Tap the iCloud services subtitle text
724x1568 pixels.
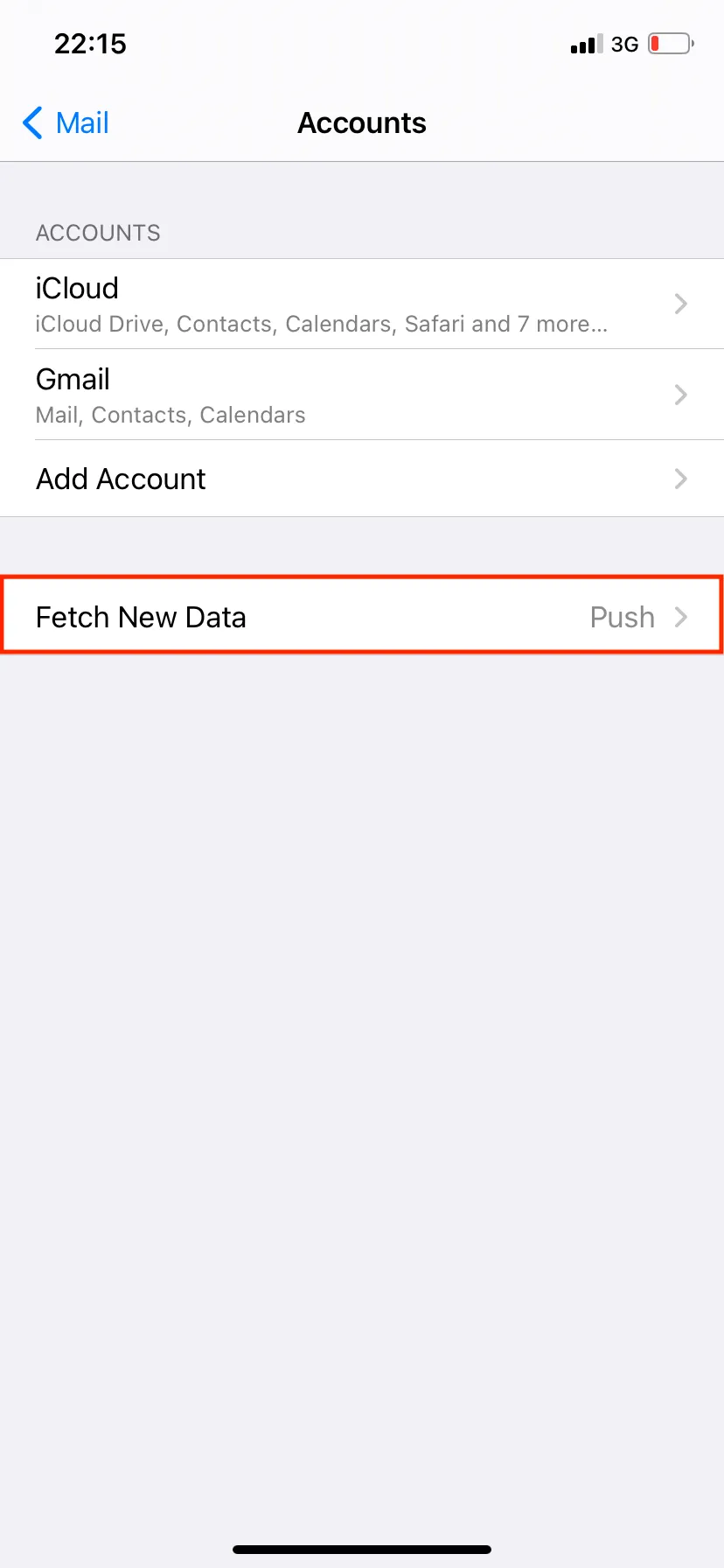coord(321,325)
